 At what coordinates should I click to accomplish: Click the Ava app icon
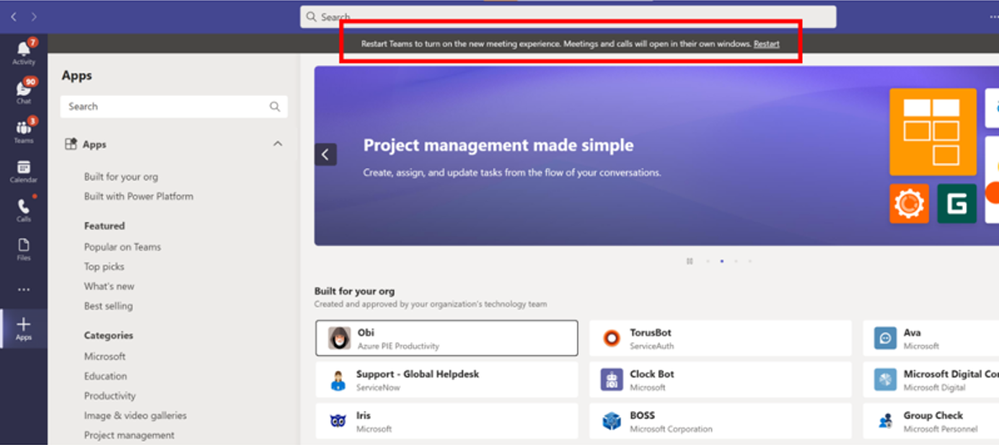coord(886,339)
